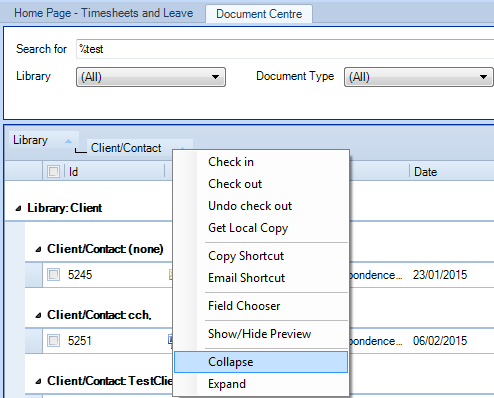Tick the checkbox for document 5251

point(53,341)
